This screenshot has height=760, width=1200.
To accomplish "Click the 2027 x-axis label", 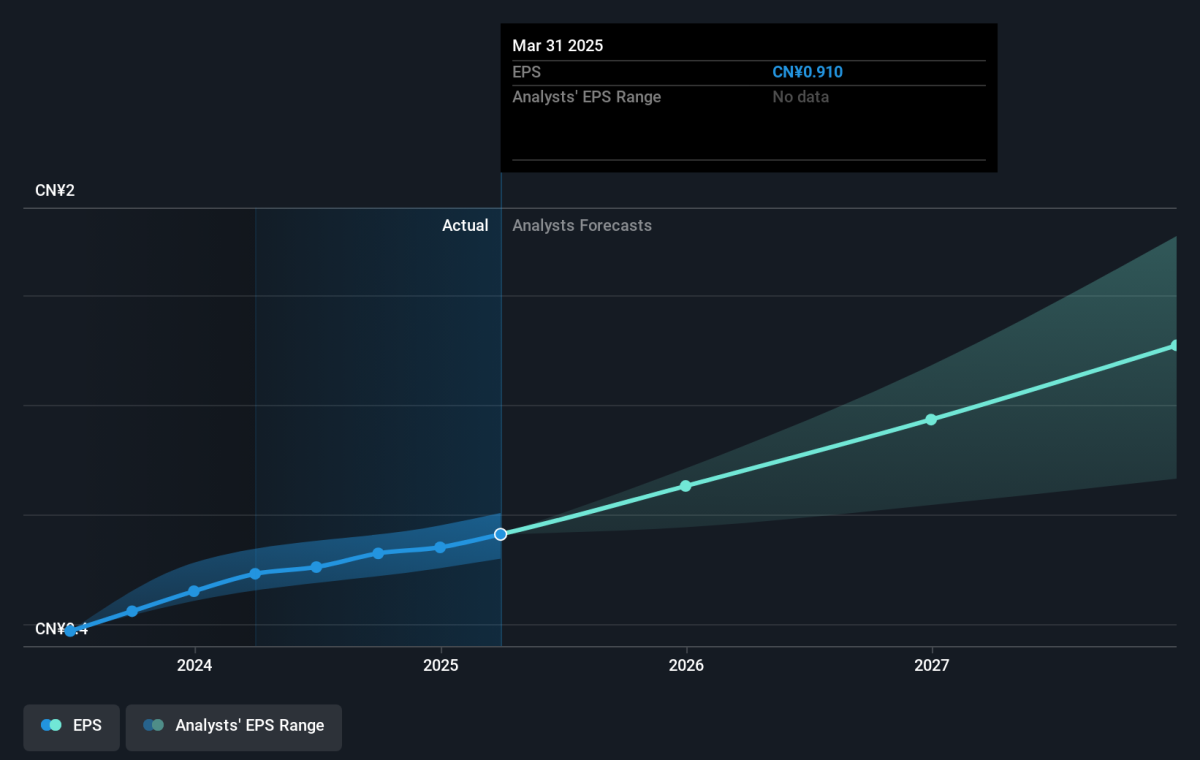I will [932, 666].
